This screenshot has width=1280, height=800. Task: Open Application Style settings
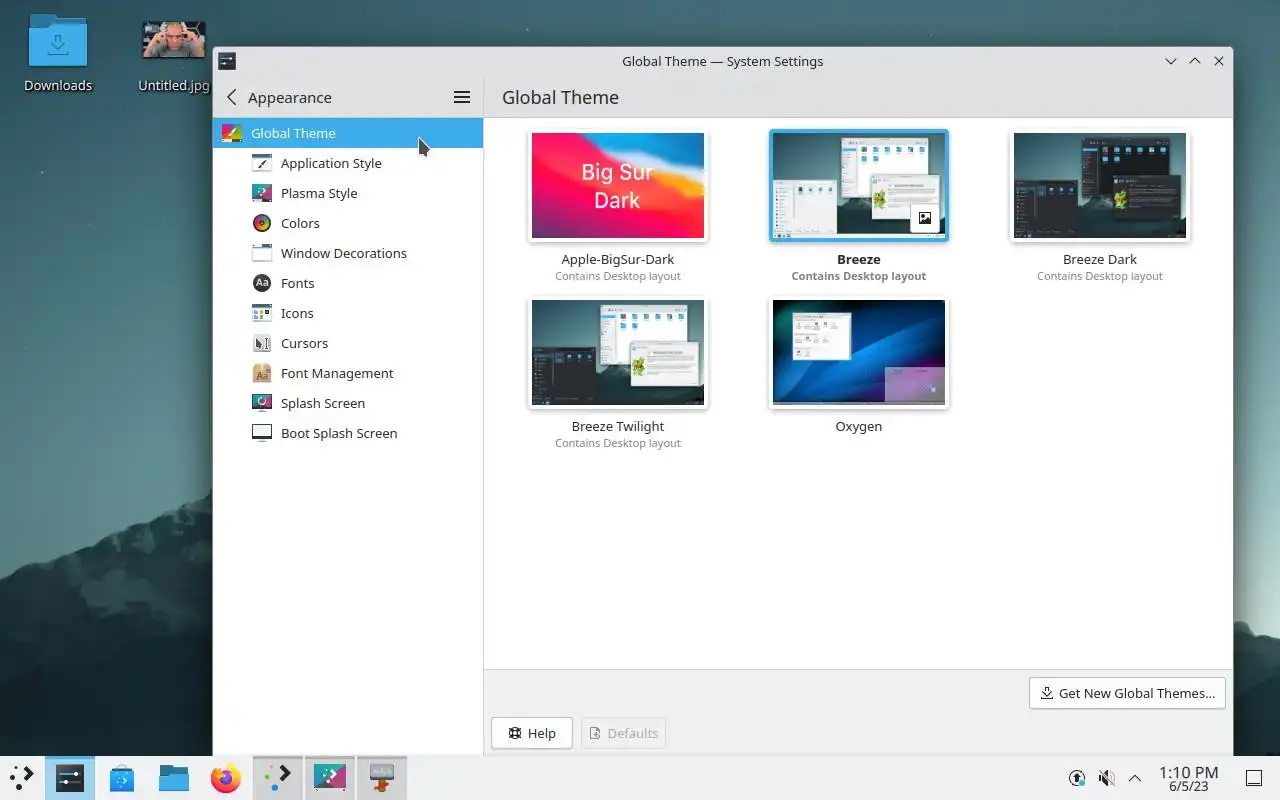(348, 163)
